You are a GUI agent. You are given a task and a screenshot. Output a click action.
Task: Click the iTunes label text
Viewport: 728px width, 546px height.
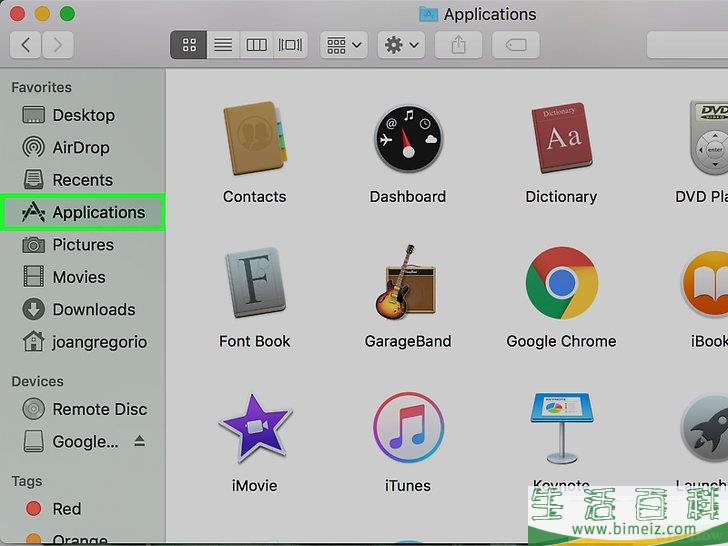pos(408,486)
